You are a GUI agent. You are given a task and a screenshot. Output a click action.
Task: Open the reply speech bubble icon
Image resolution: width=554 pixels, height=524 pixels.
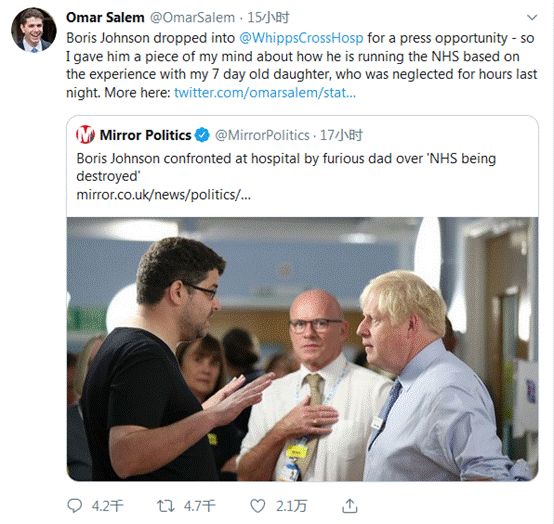[x=75, y=506]
